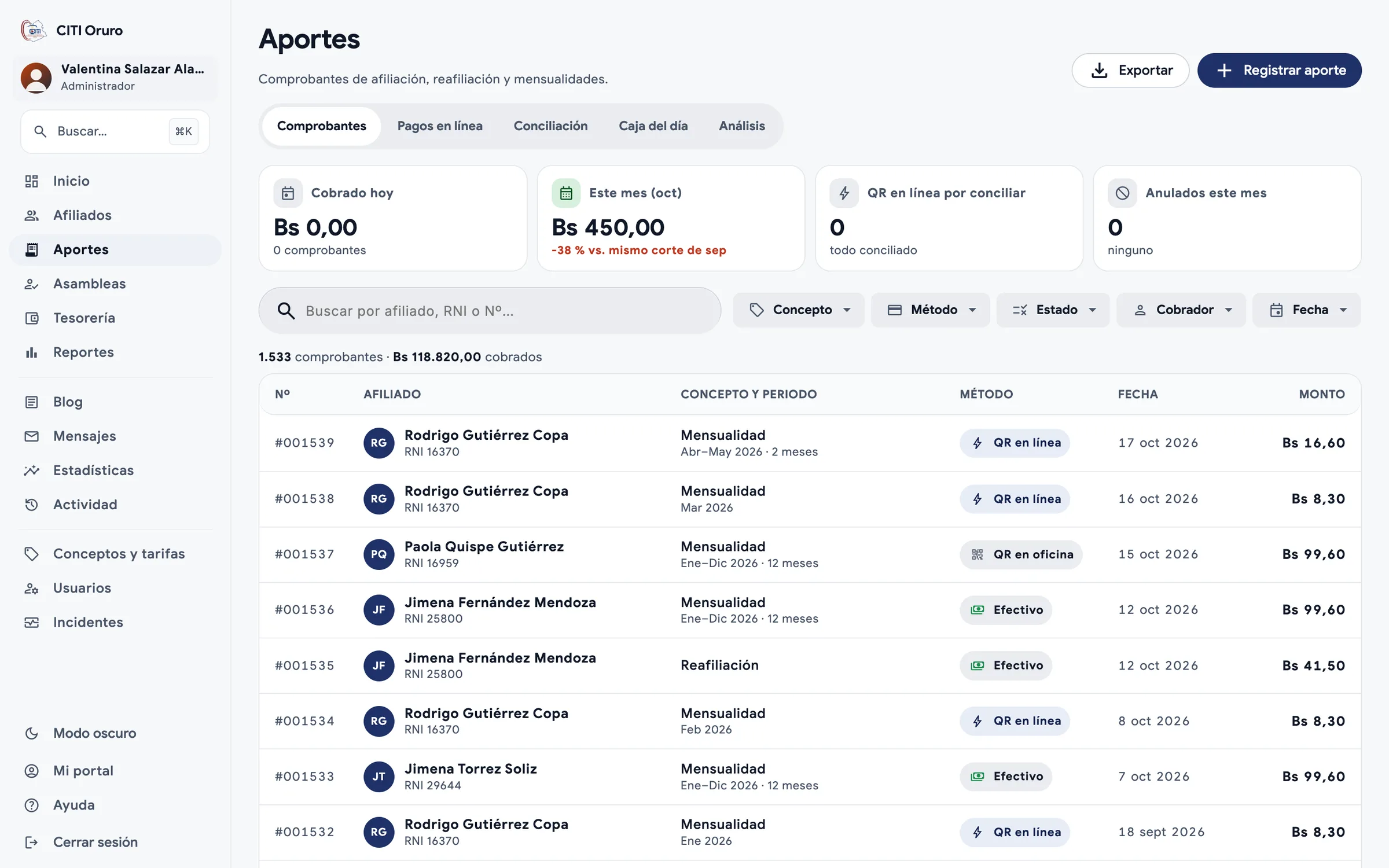1389x868 pixels.
Task: Expand the Concepto filter dropdown
Action: tap(799, 310)
